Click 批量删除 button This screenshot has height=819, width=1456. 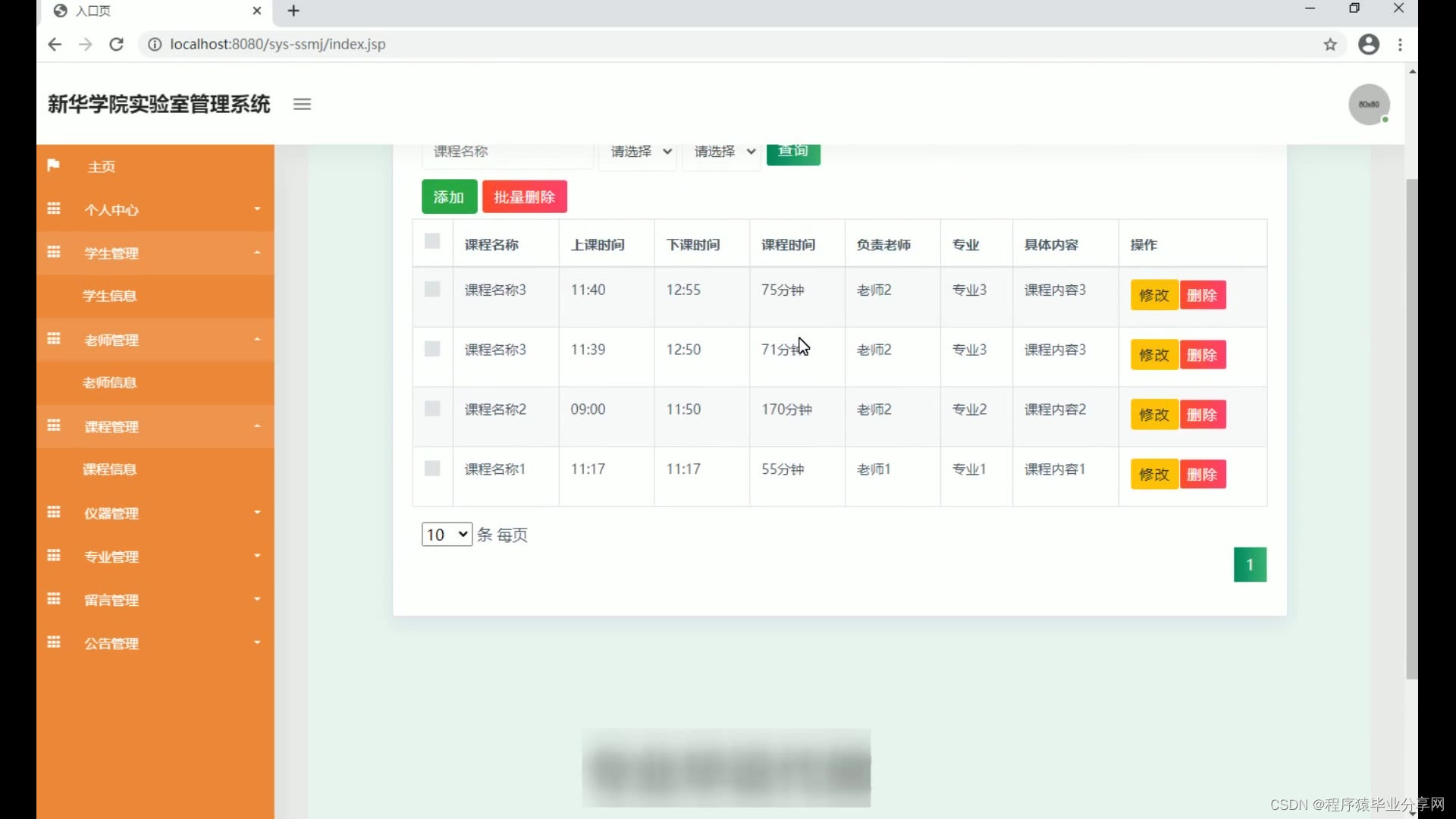525,197
